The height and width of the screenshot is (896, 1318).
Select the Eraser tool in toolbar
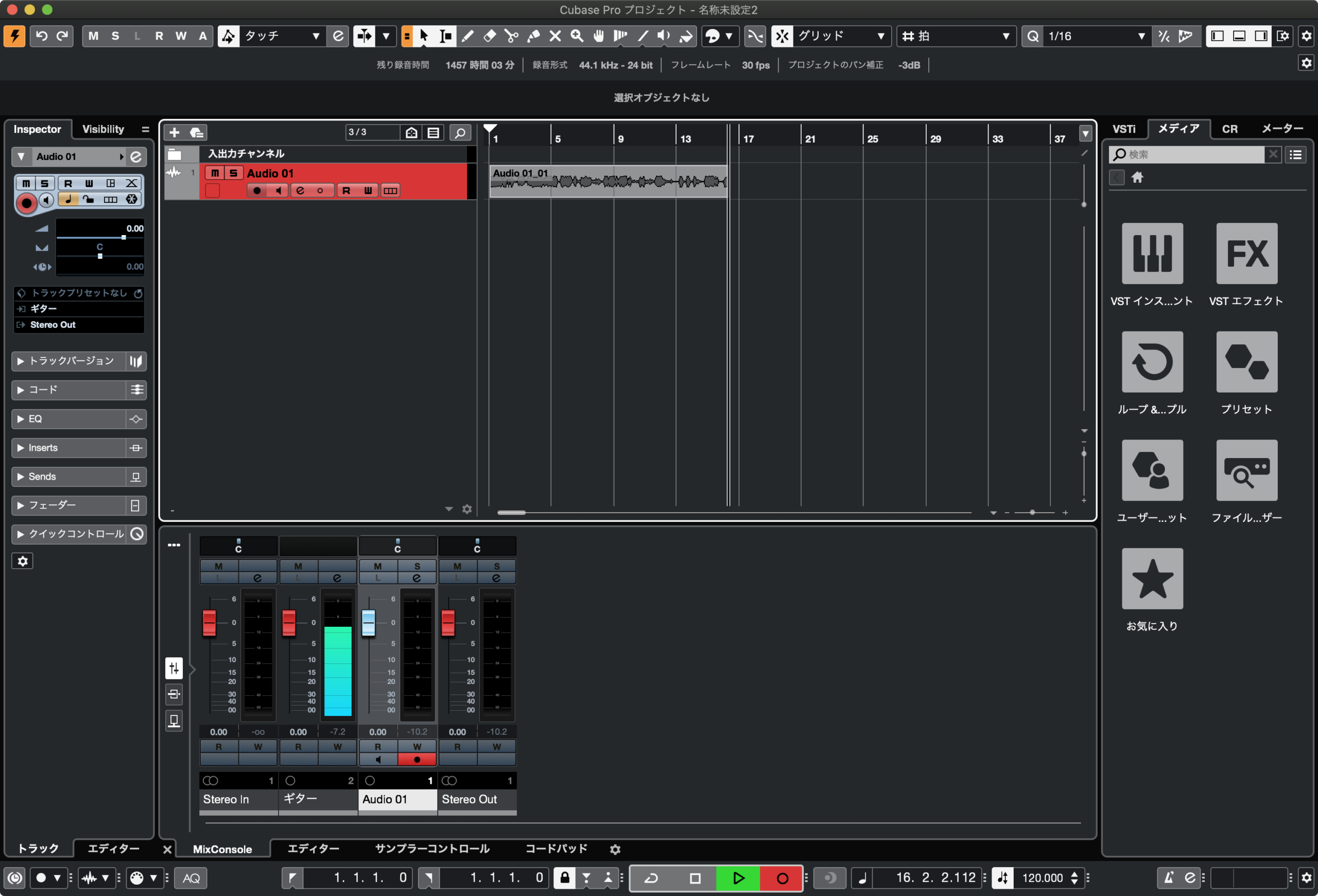tap(490, 36)
